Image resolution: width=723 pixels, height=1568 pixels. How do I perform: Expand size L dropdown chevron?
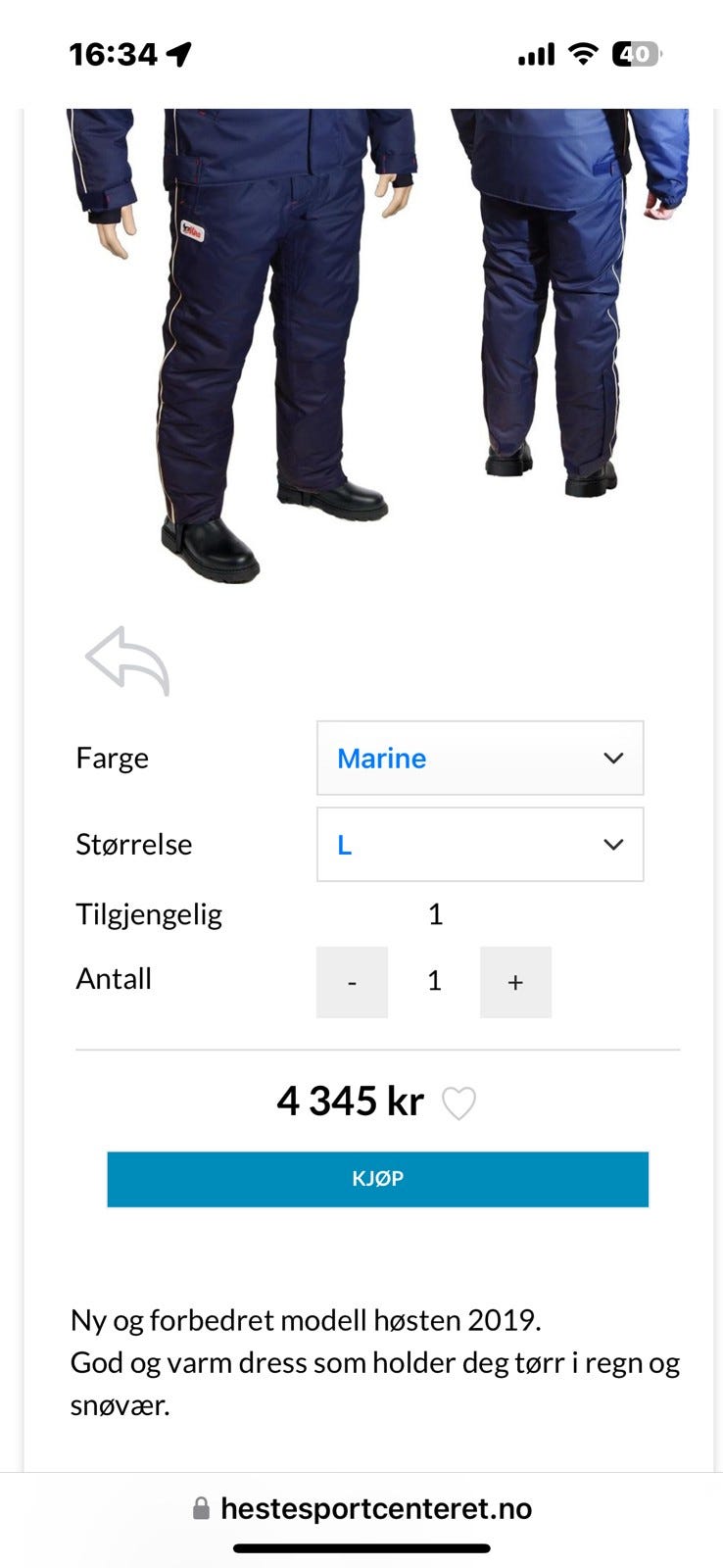tap(613, 844)
